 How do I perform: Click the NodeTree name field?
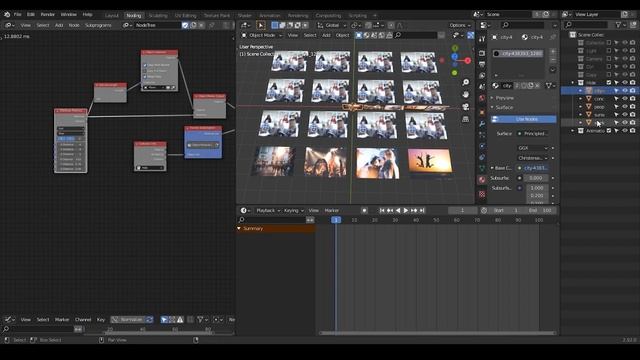coord(158,25)
